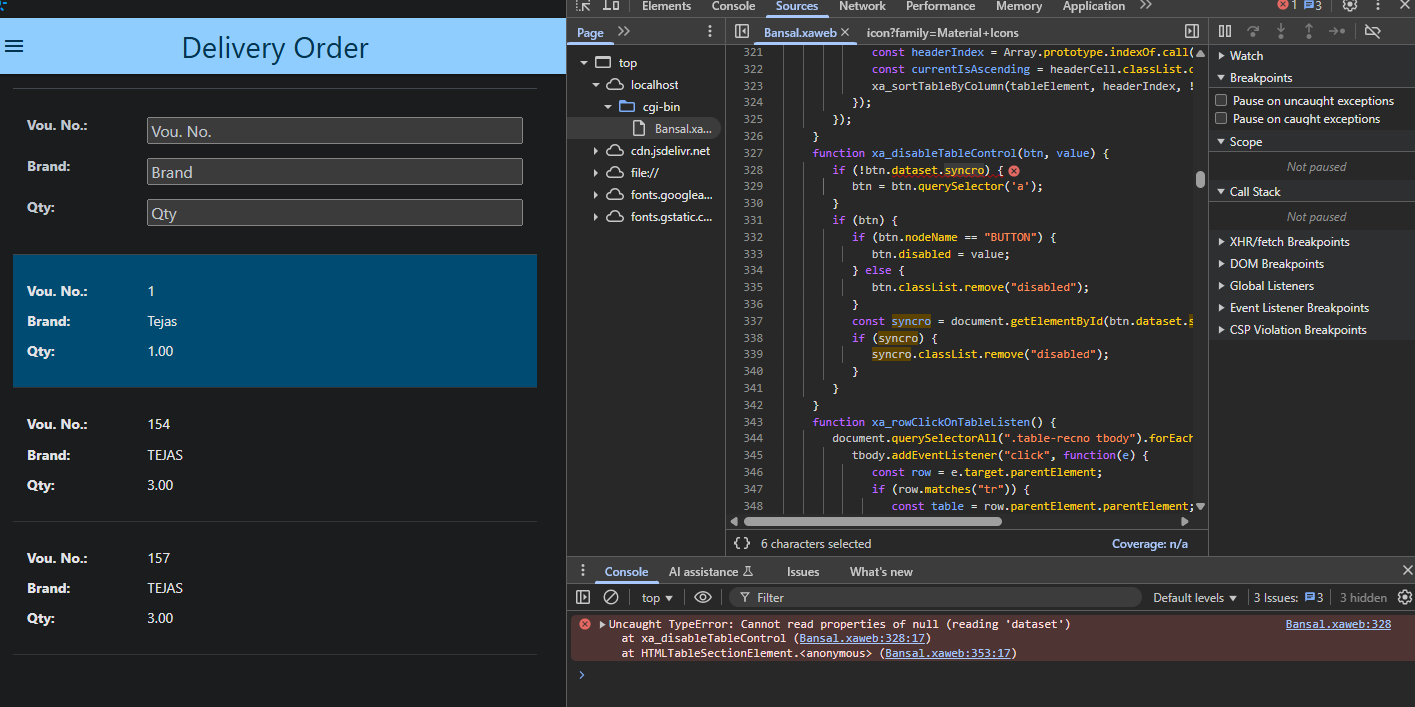
Task: Click Step out of current function icon
Action: point(1308,32)
